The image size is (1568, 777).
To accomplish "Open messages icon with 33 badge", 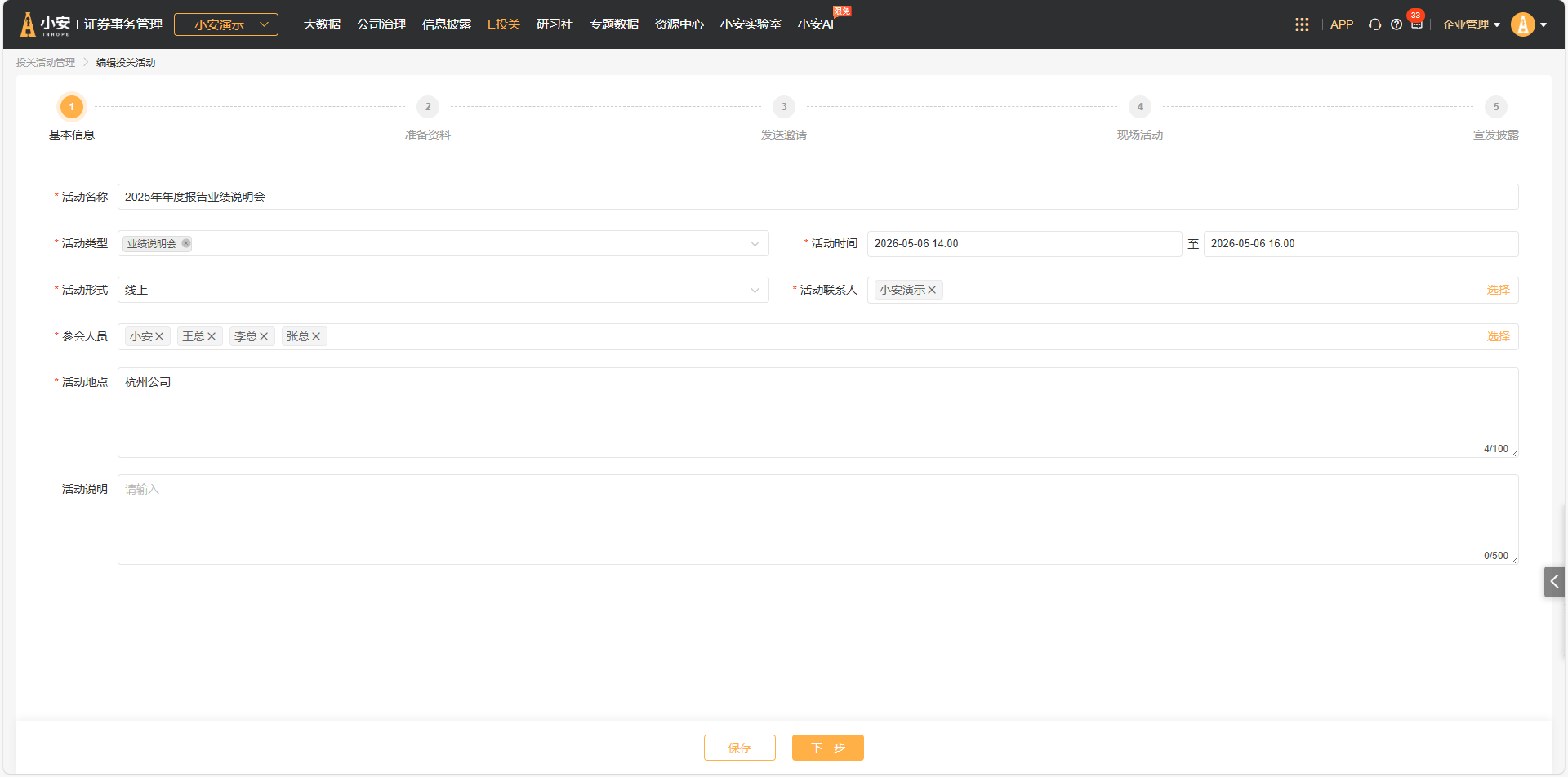I will 1417,24.
